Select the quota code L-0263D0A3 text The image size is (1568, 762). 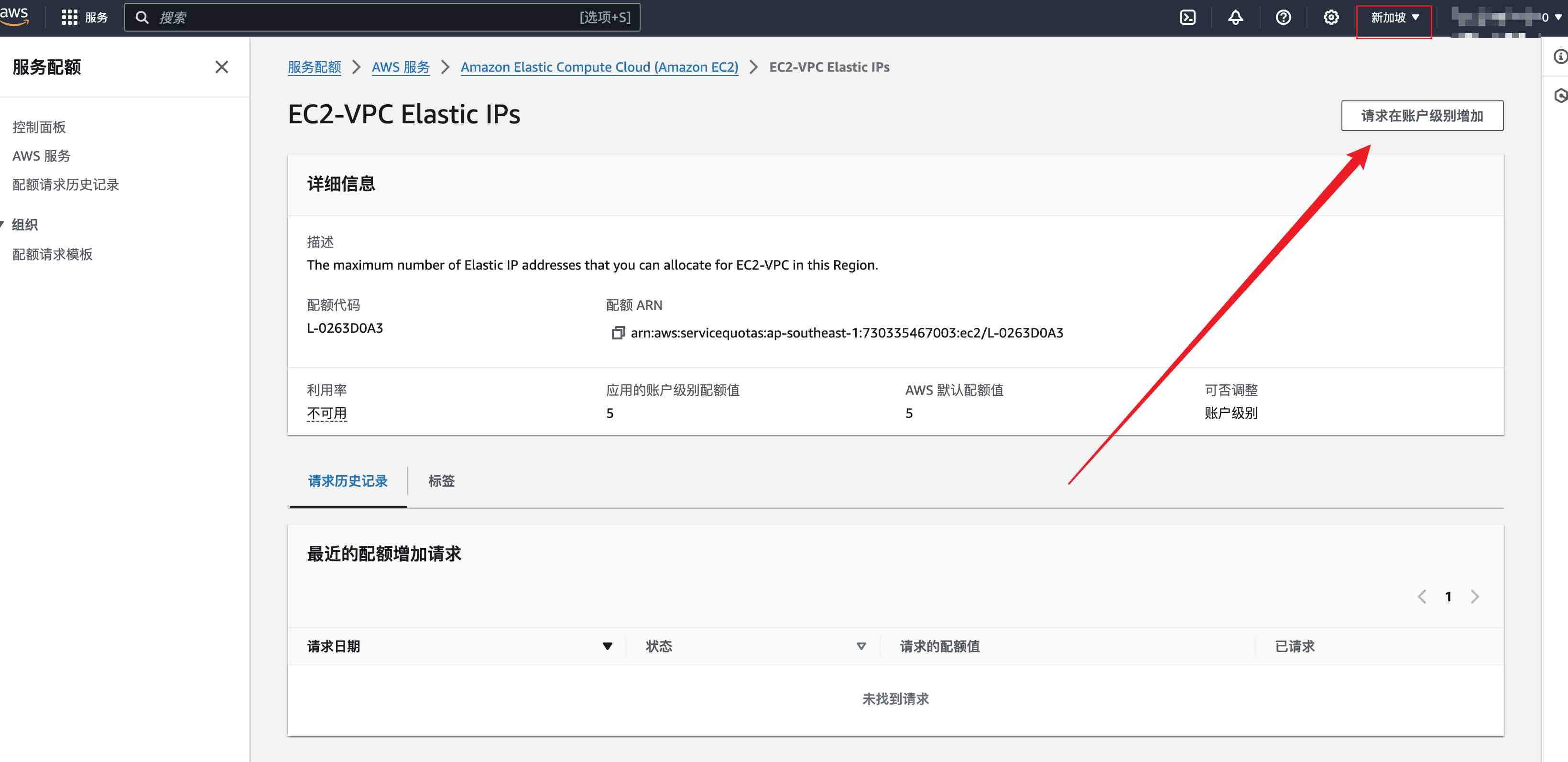(x=345, y=328)
